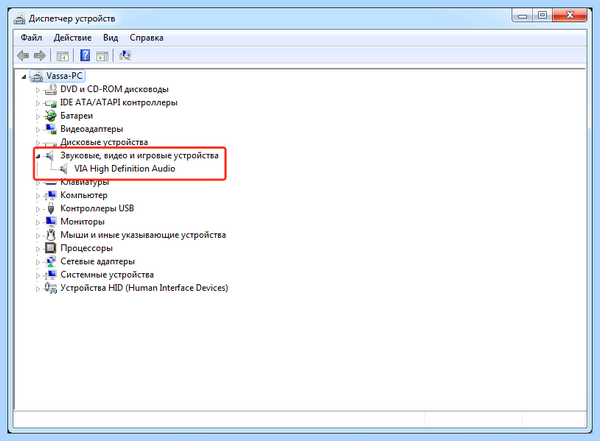Expand the Системные устройства node
Viewport: 600px width, 441px height.
pos(38,275)
